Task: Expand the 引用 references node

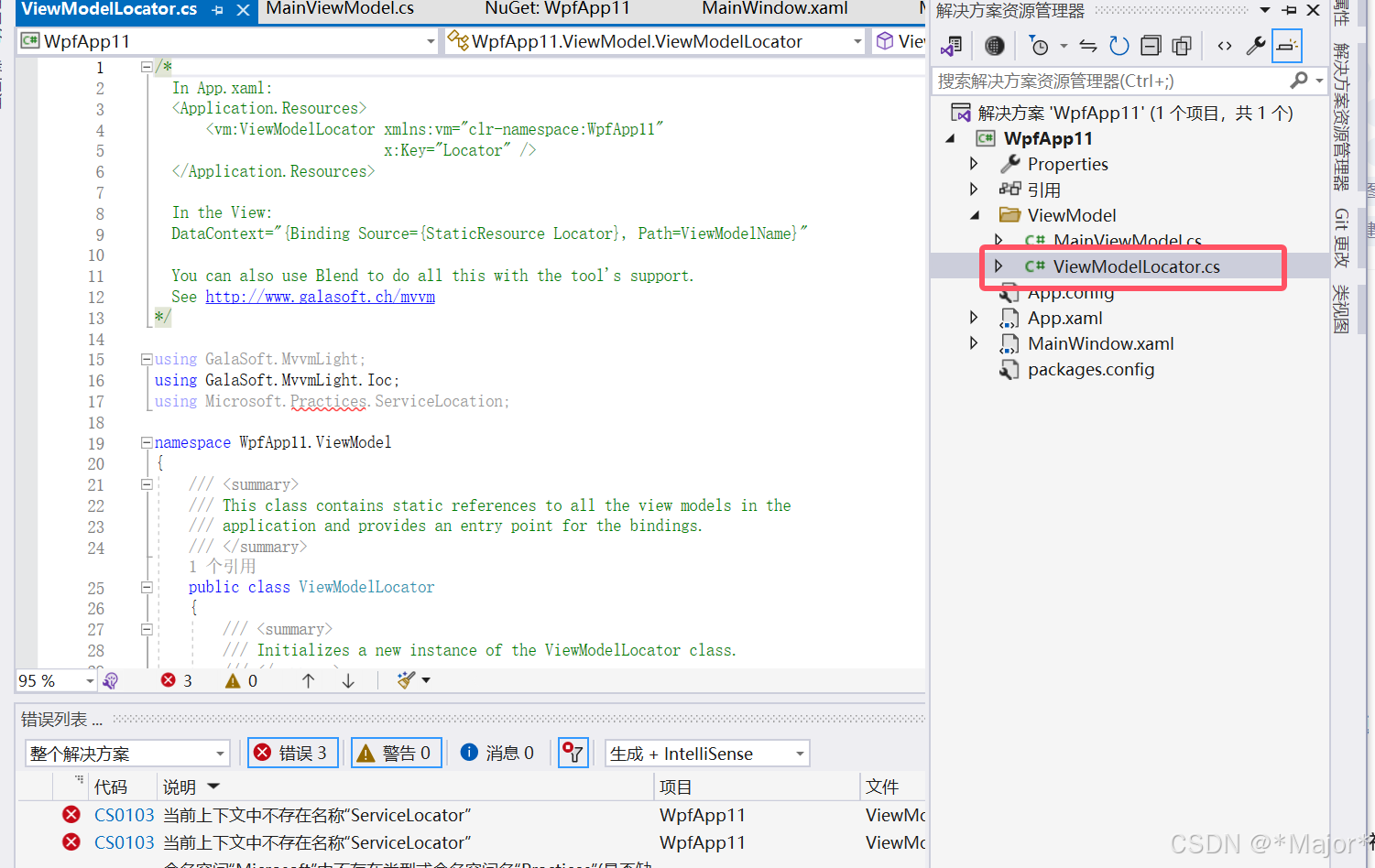Action: pos(974,190)
